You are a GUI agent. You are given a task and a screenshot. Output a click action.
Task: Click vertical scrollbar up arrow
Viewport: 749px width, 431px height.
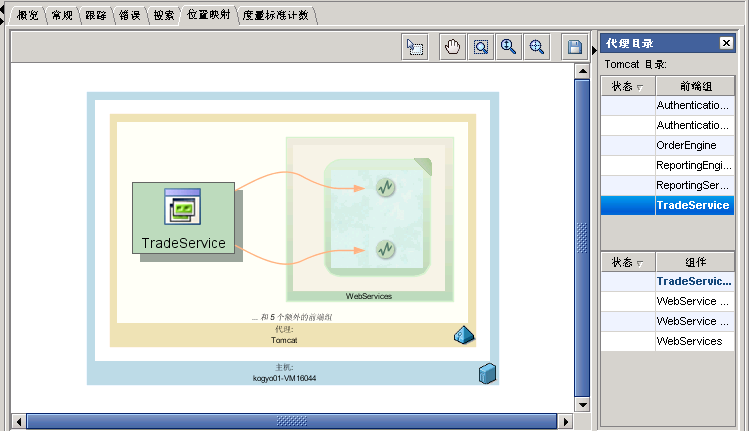tap(582, 72)
